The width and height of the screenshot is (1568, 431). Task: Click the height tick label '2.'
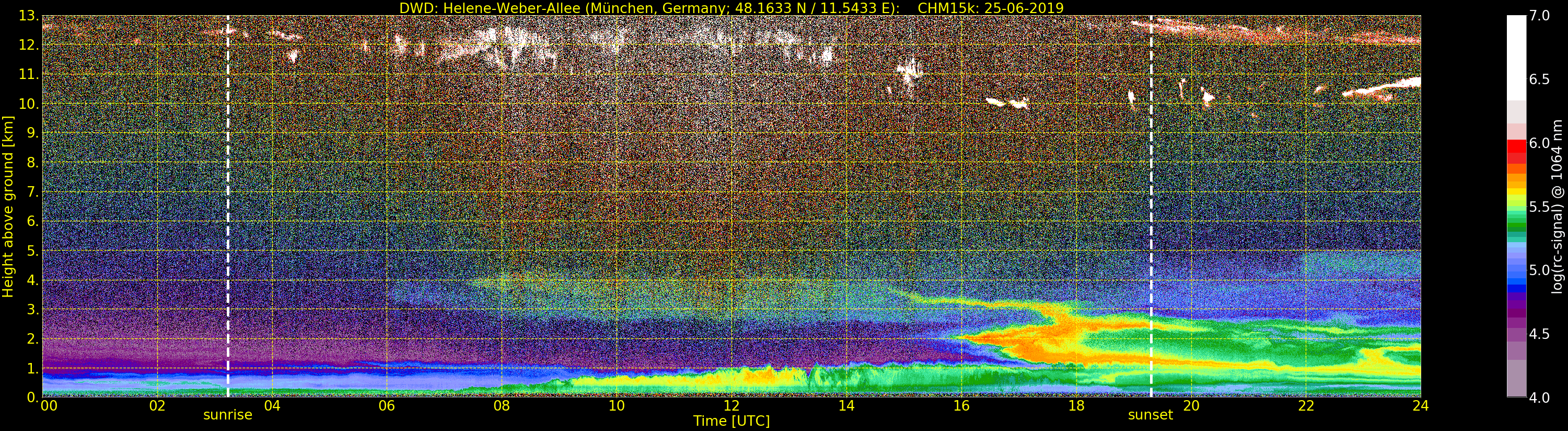pos(33,338)
